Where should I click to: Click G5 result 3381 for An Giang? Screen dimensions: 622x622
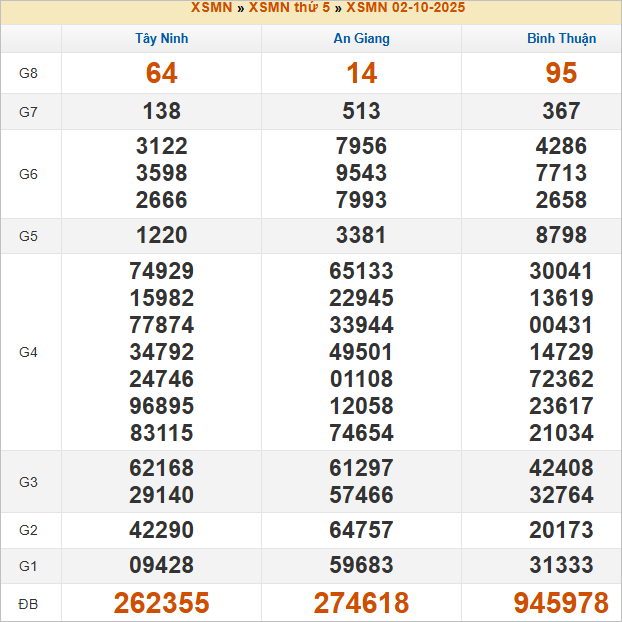pyautogui.click(x=361, y=236)
